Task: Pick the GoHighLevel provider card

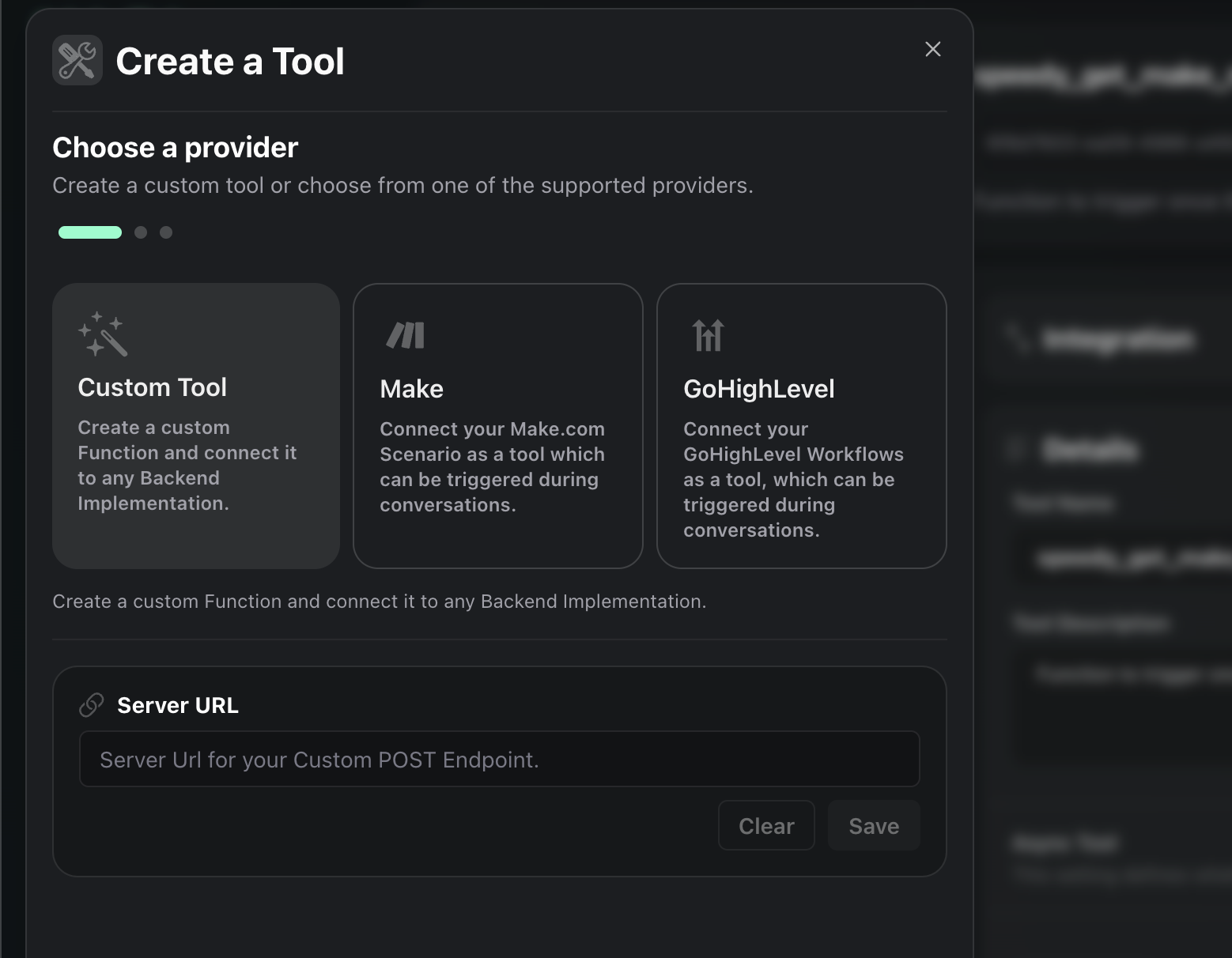Action: pyautogui.click(x=802, y=426)
